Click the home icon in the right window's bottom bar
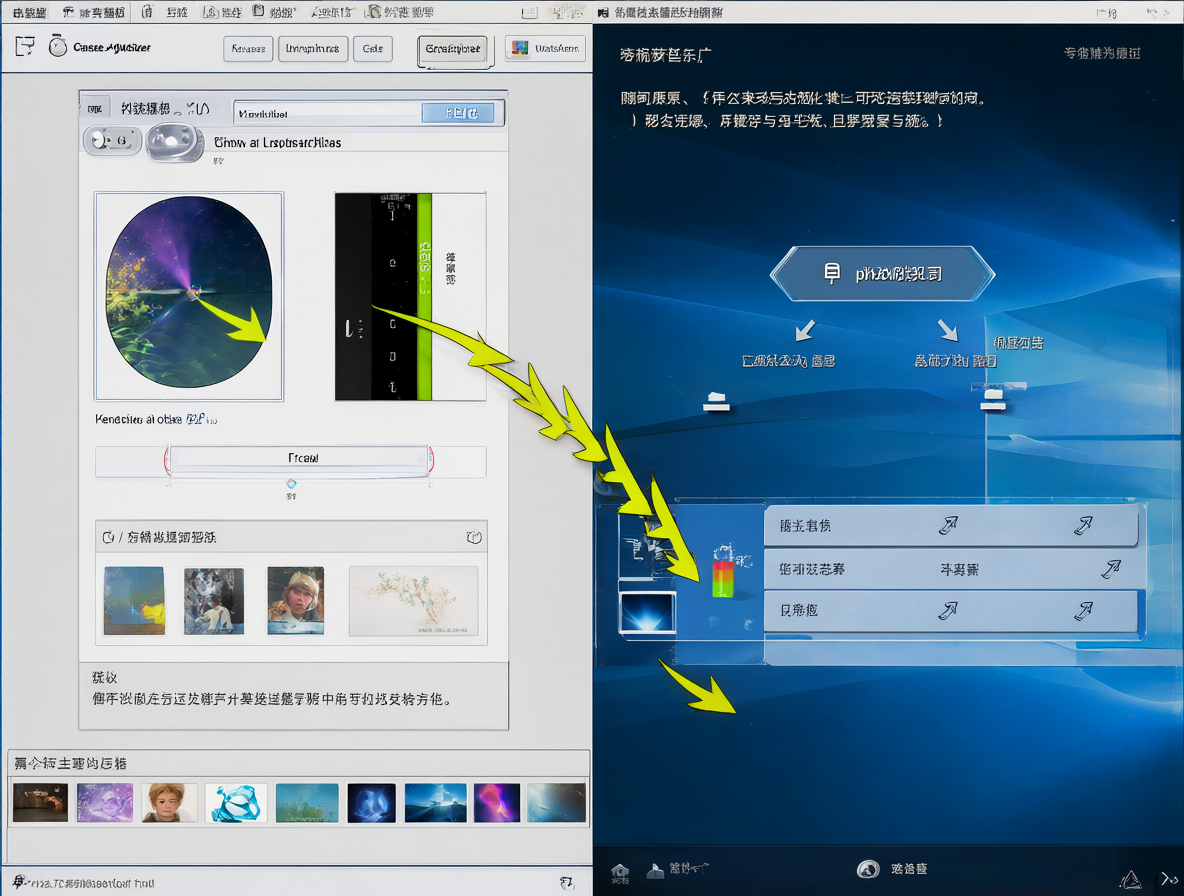This screenshot has width=1184, height=896. tap(620, 873)
